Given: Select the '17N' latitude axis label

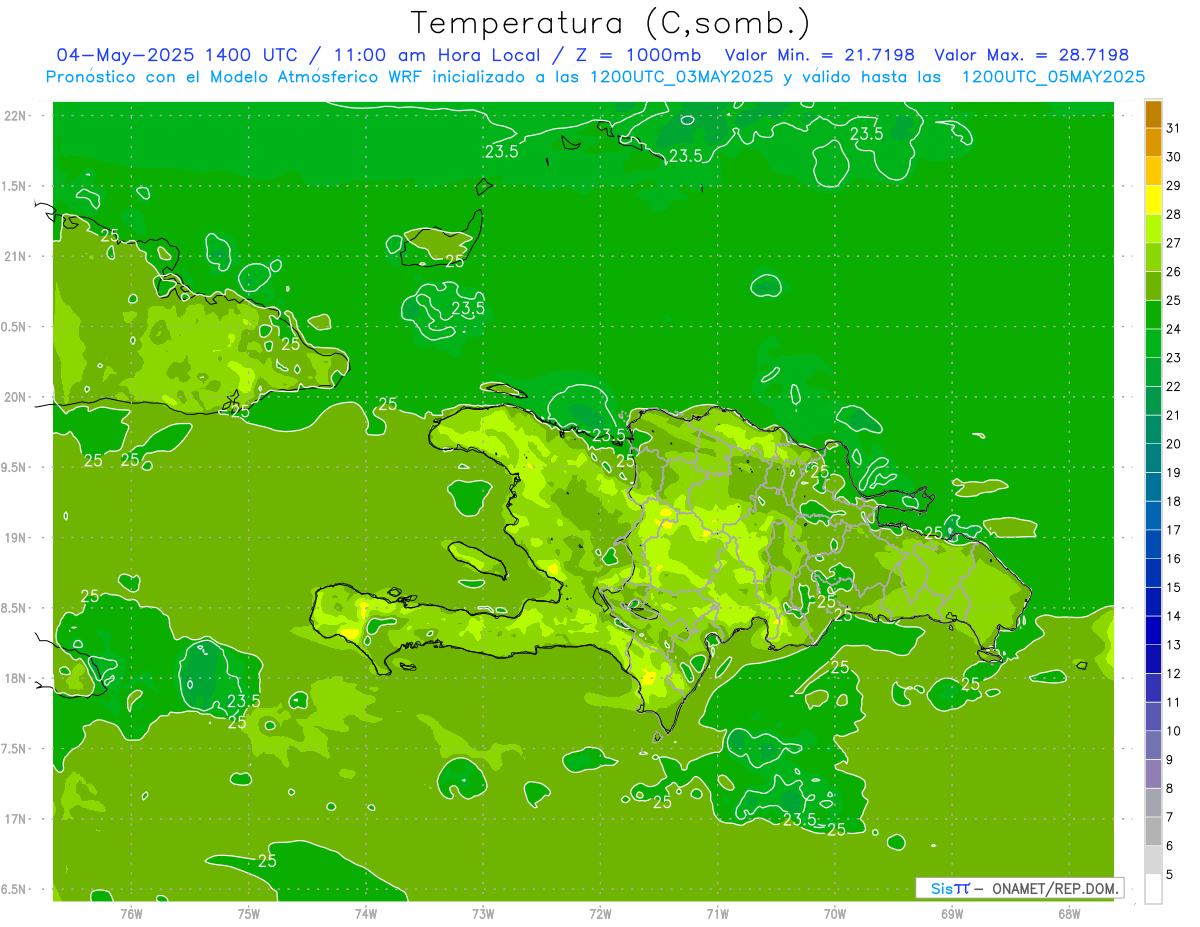Looking at the screenshot, I should [x=15, y=819].
